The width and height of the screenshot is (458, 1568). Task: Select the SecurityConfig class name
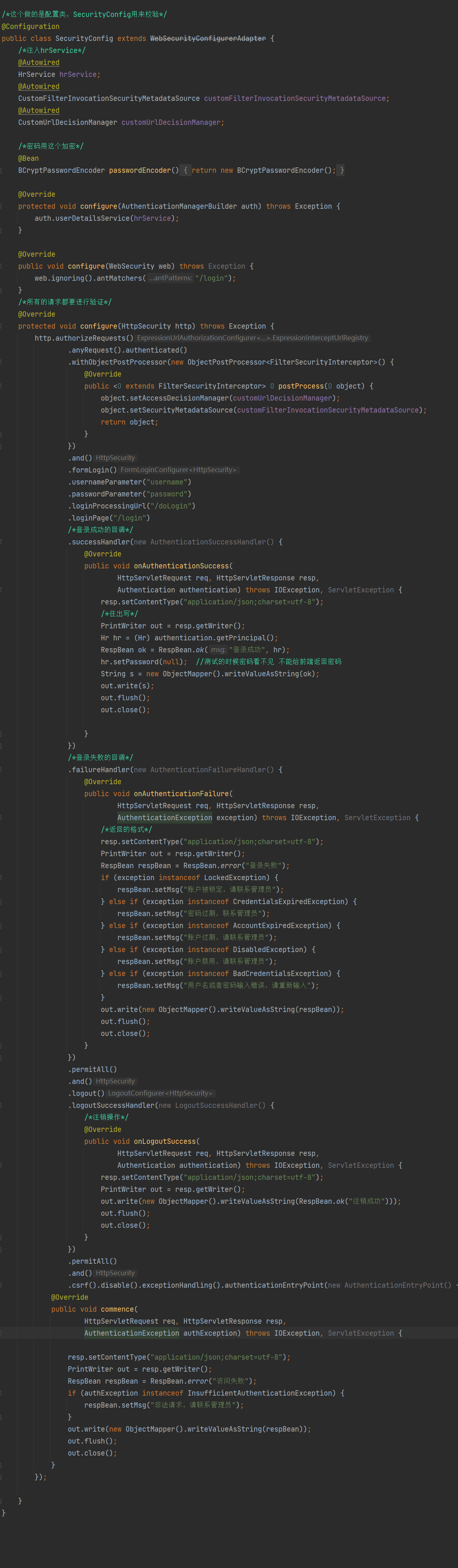(84, 38)
